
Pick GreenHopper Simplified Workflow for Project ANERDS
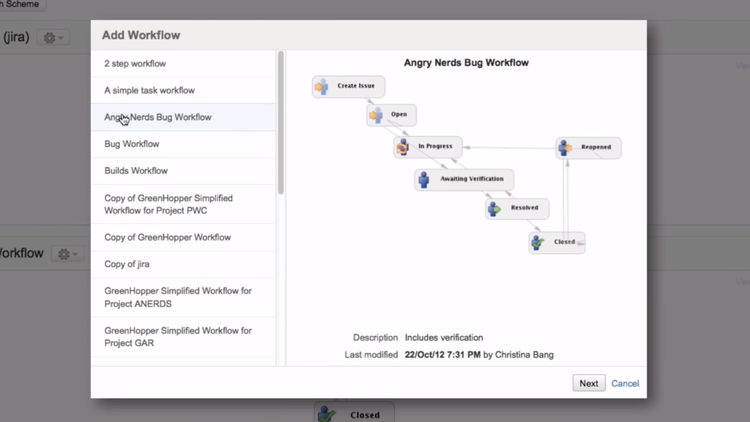click(x=183, y=297)
